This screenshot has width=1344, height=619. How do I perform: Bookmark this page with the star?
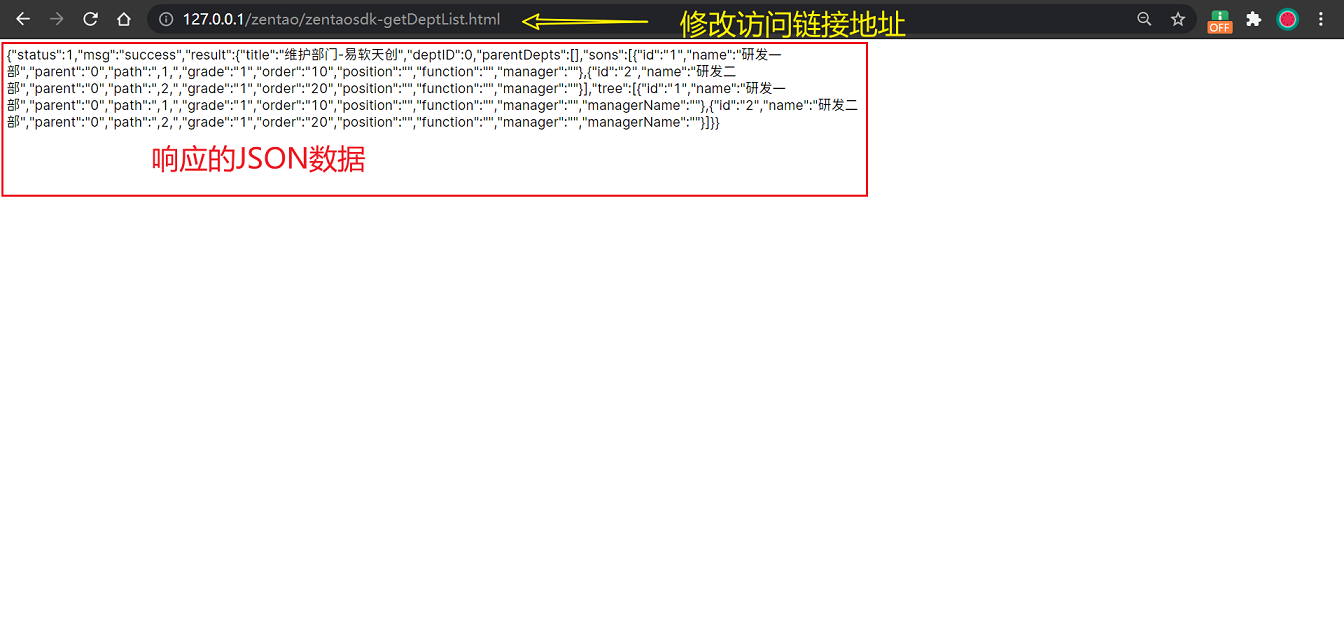pyautogui.click(x=1178, y=19)
